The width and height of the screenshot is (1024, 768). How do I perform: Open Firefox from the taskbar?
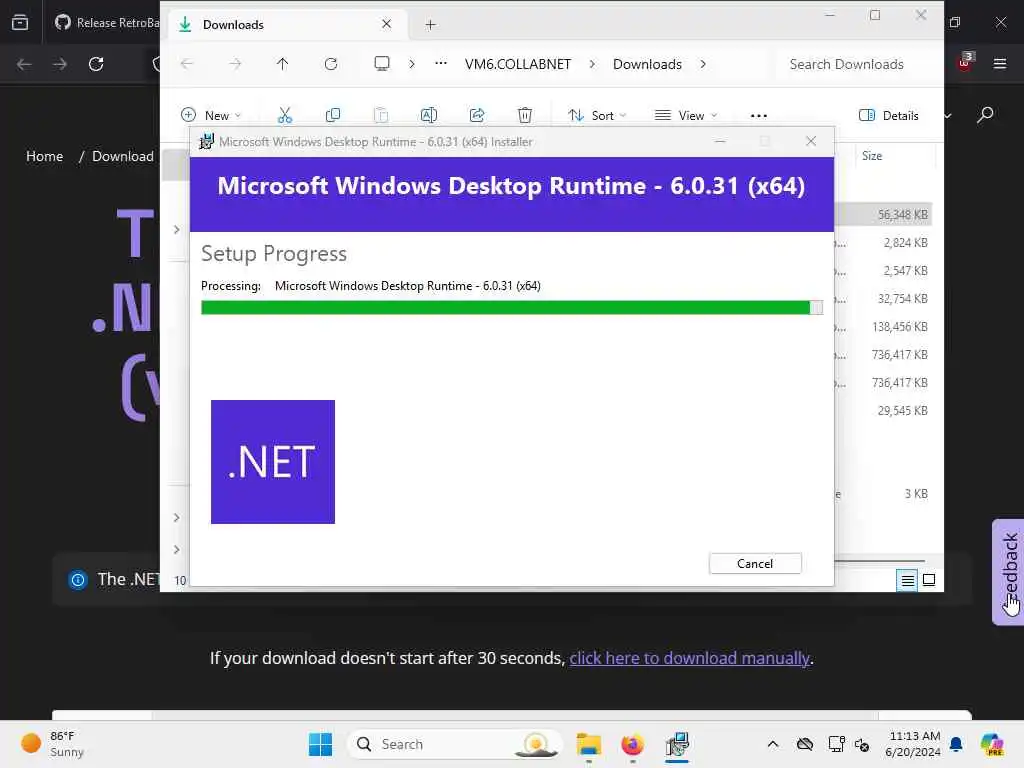[632, 744]
